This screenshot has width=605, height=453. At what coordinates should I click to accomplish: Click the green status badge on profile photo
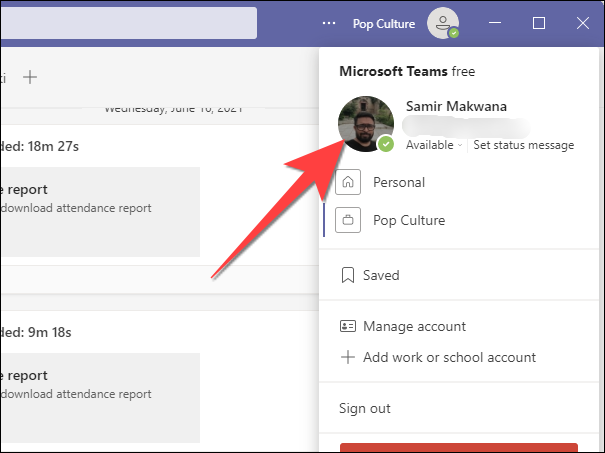pos(386,145)
